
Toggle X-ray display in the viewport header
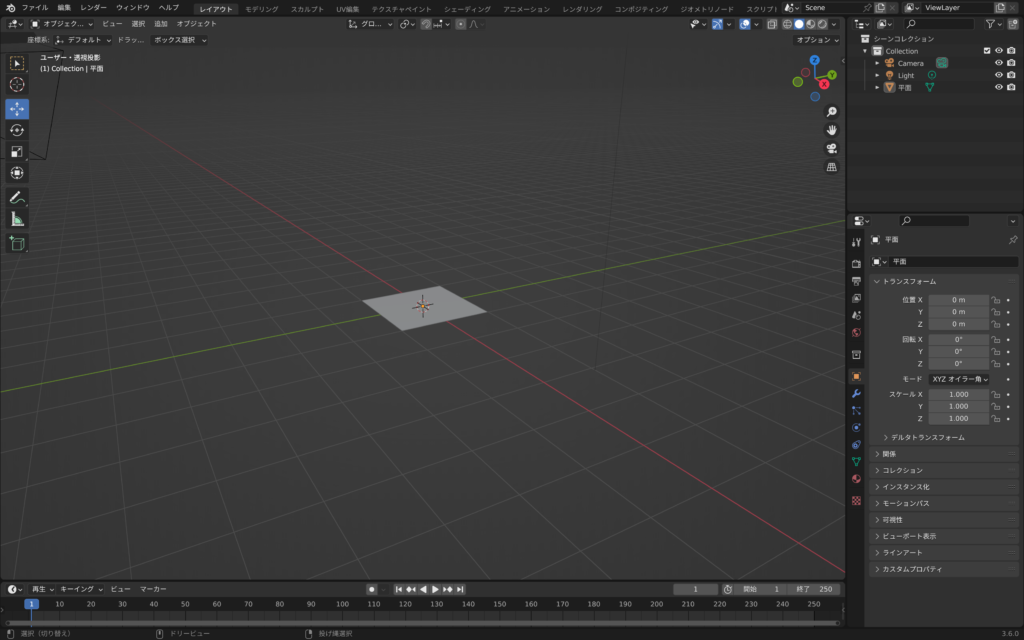(772, 24)
